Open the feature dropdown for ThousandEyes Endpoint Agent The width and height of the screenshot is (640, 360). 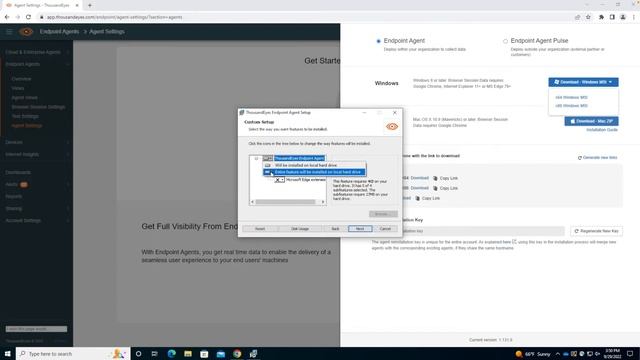[268, 158]
